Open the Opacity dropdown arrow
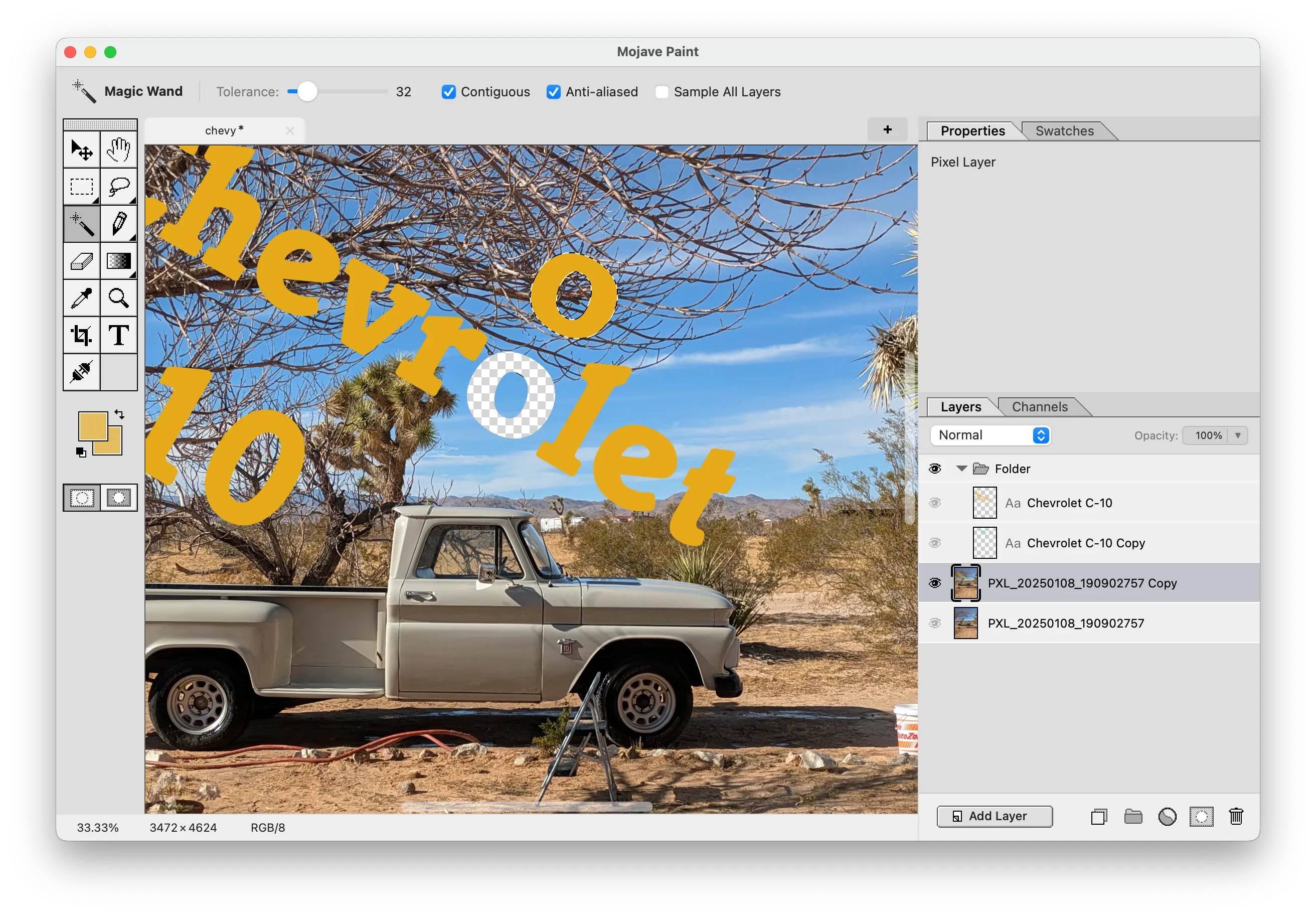 1237,436
